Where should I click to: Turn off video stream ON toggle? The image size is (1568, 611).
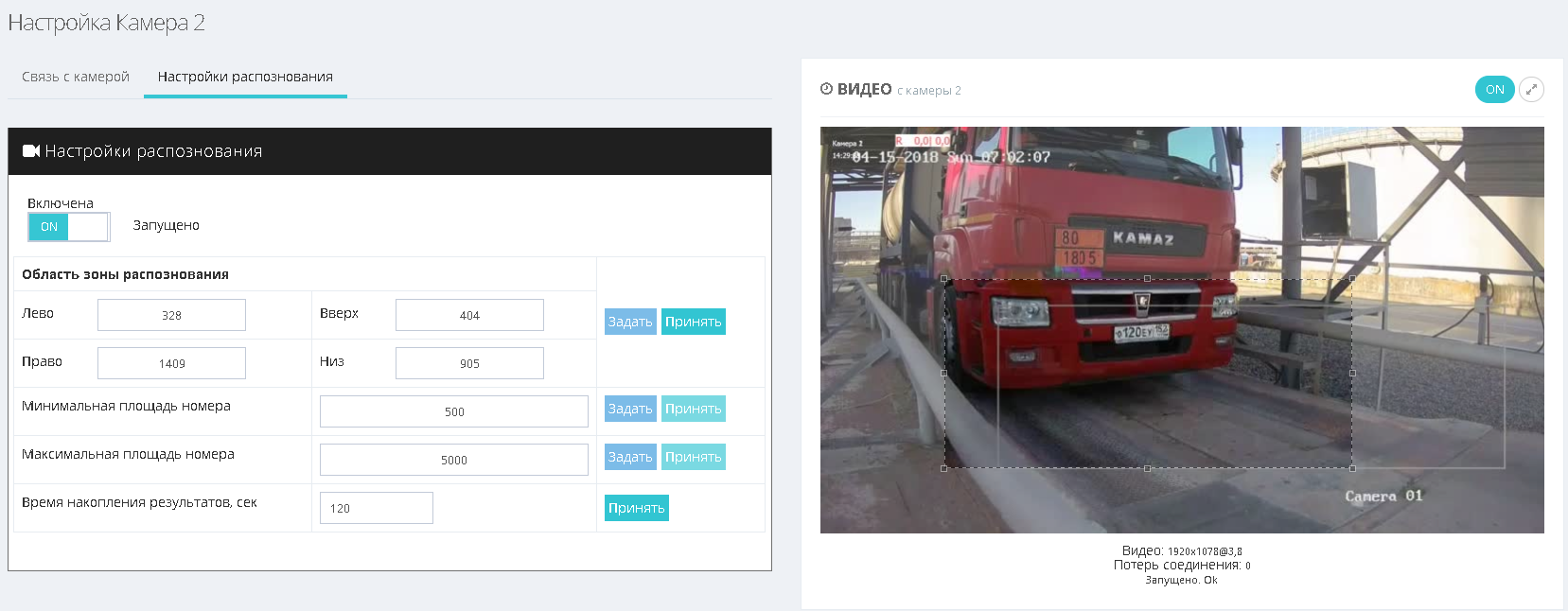point(1494,90)
